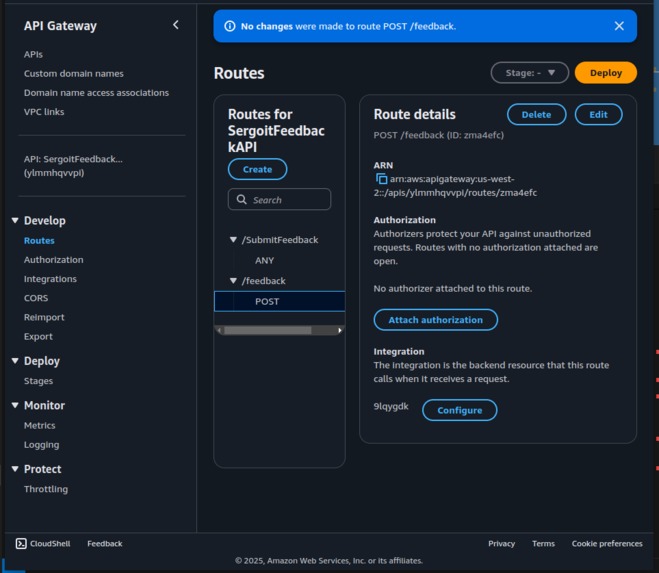Click the POST /feedback (ID: zma4efc) subtitle
Viewport: 659px width, 573px height.
(438, 135)
